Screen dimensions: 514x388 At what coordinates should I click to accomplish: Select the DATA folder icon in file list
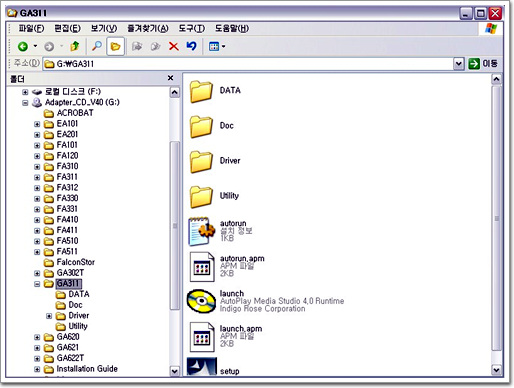point(201,91)
